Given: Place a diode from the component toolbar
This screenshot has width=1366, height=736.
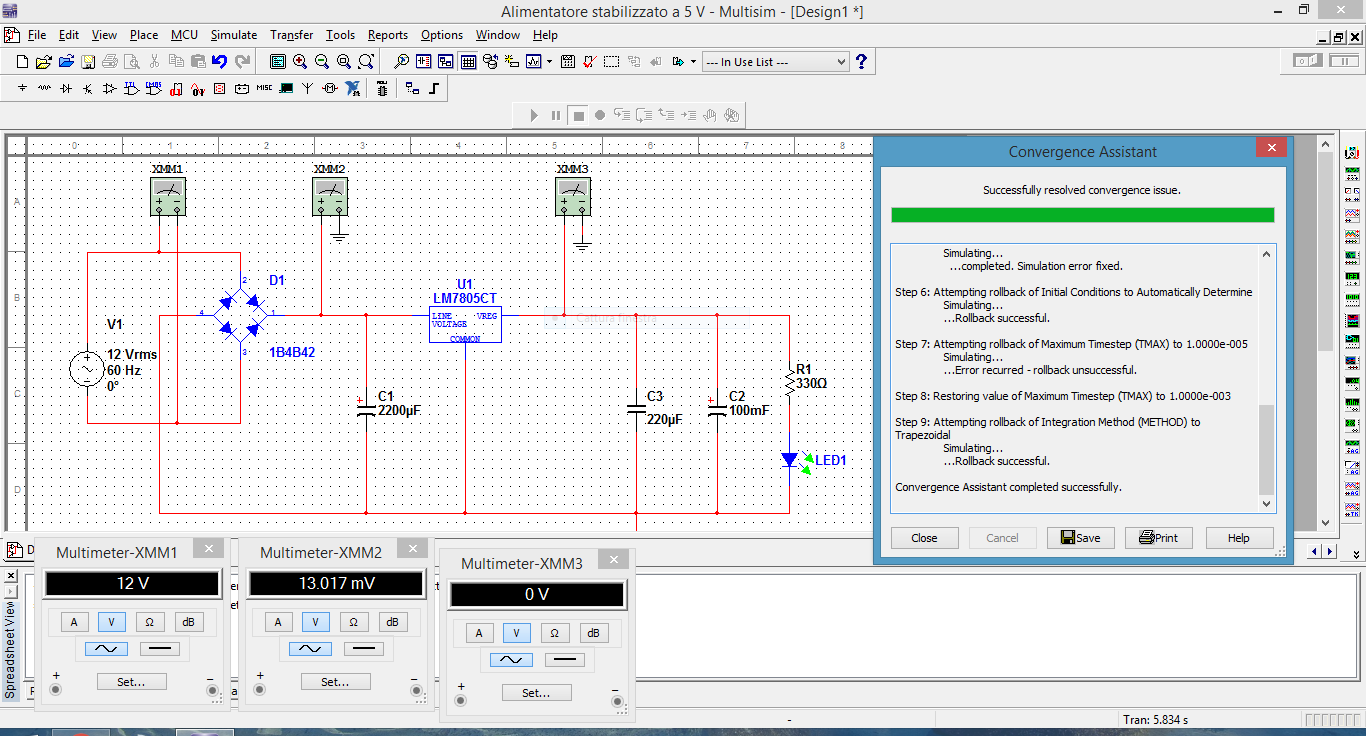Looking at the screenshot, I should (x=66, y=89).
